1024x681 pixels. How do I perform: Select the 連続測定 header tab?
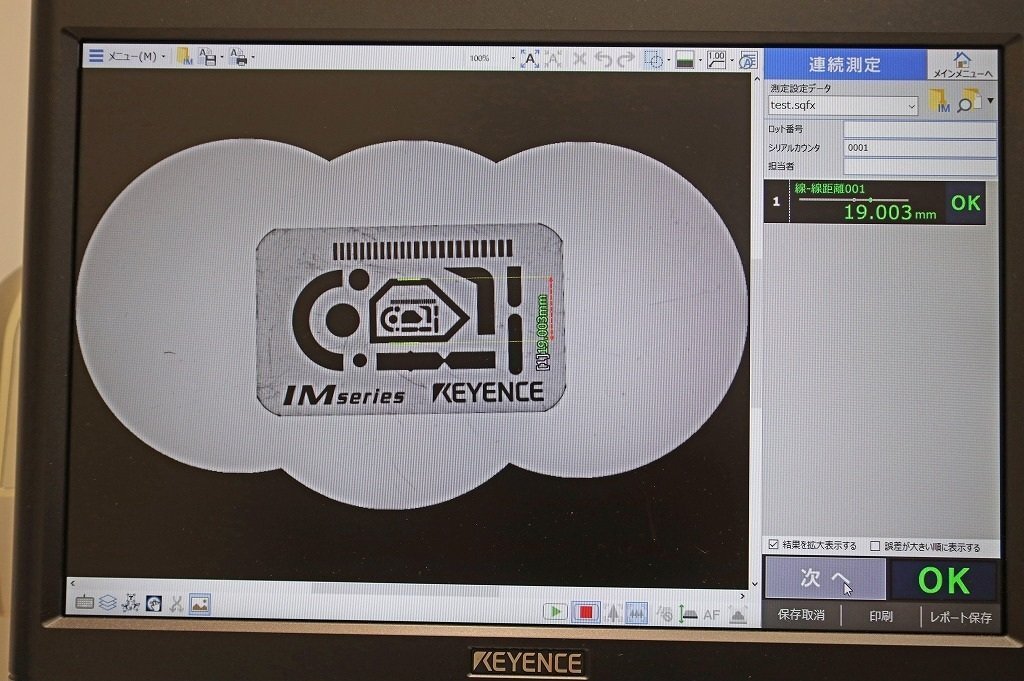tap(845, 64)
